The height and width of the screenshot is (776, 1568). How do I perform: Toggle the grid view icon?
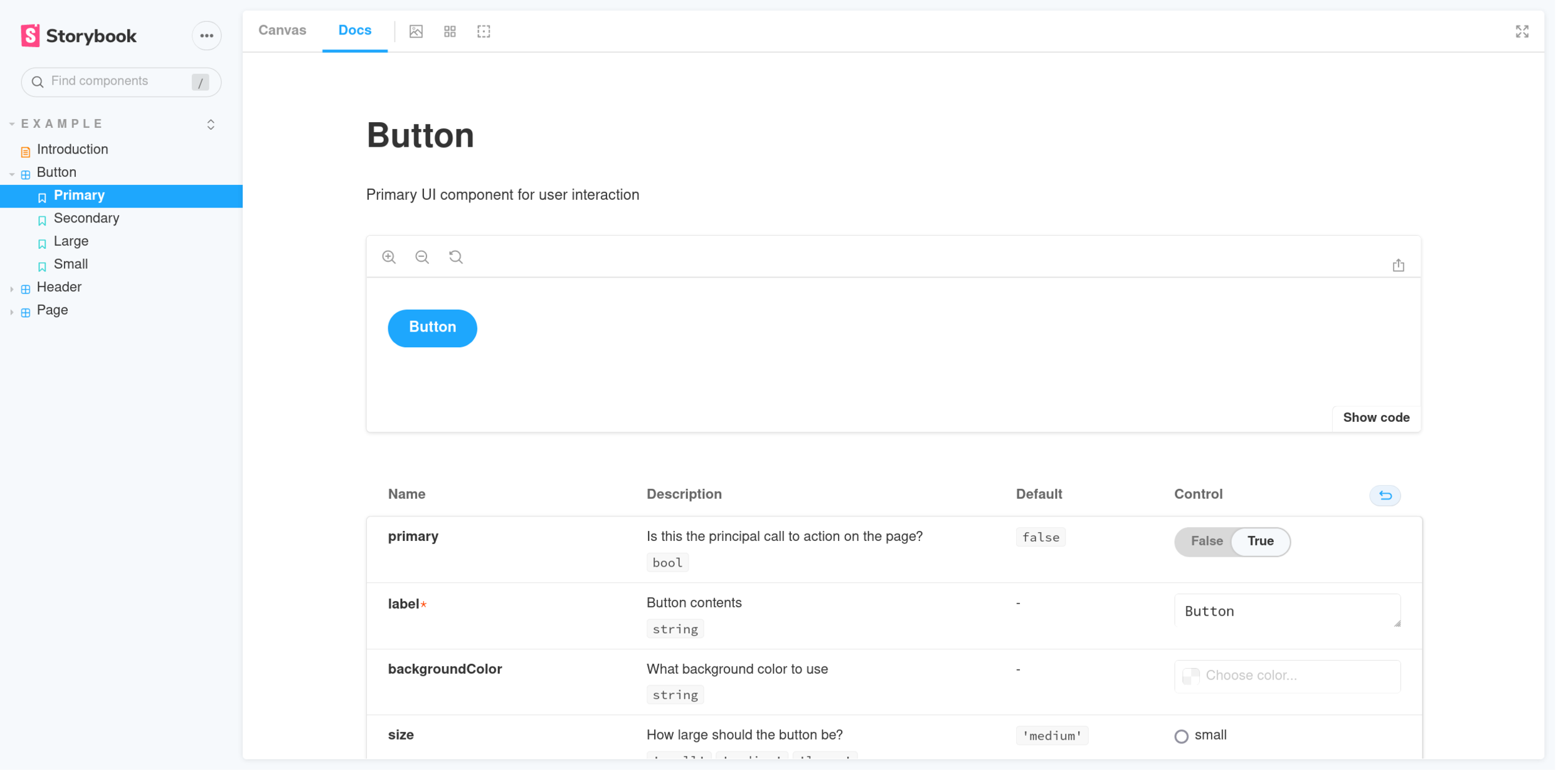pyautogui.click(x=450, y=31)
